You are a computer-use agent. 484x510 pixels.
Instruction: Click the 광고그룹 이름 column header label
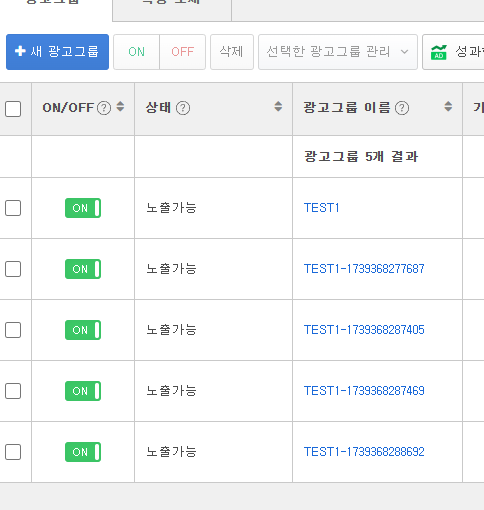(347, 108)
